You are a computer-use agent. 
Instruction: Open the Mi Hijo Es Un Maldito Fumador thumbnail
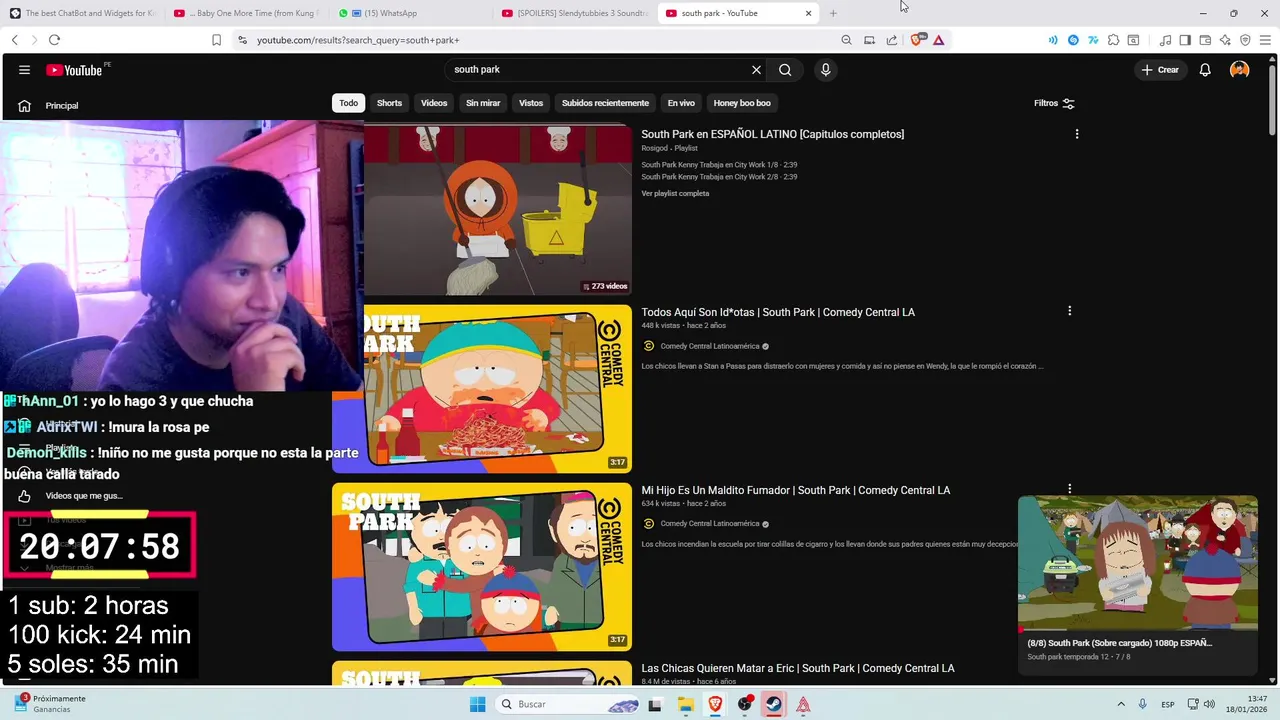482,567
